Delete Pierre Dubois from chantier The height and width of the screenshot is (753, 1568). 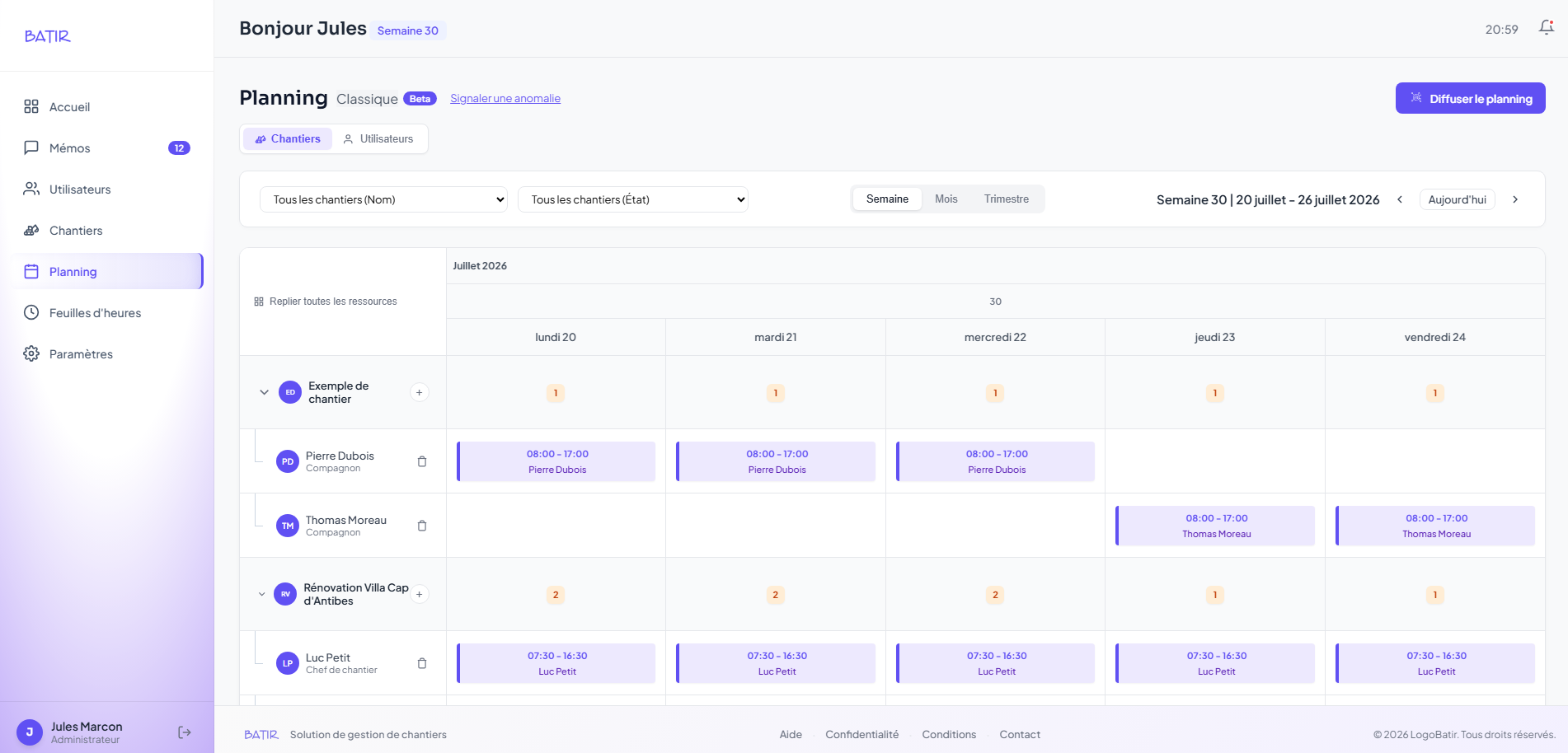tap(422, 461)
